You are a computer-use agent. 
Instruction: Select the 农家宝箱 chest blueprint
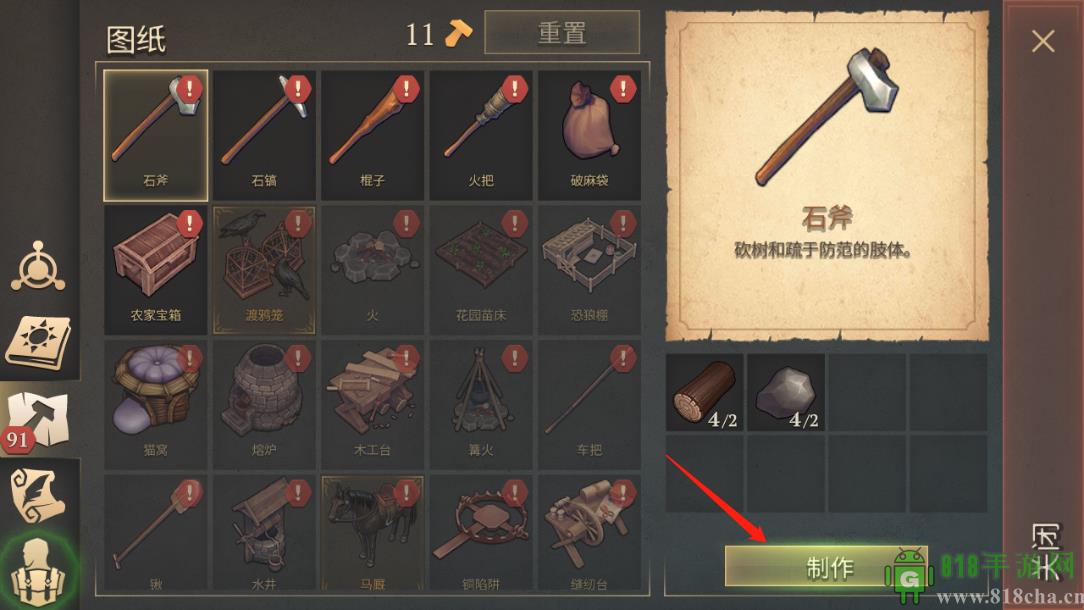(x=156, y=270)
